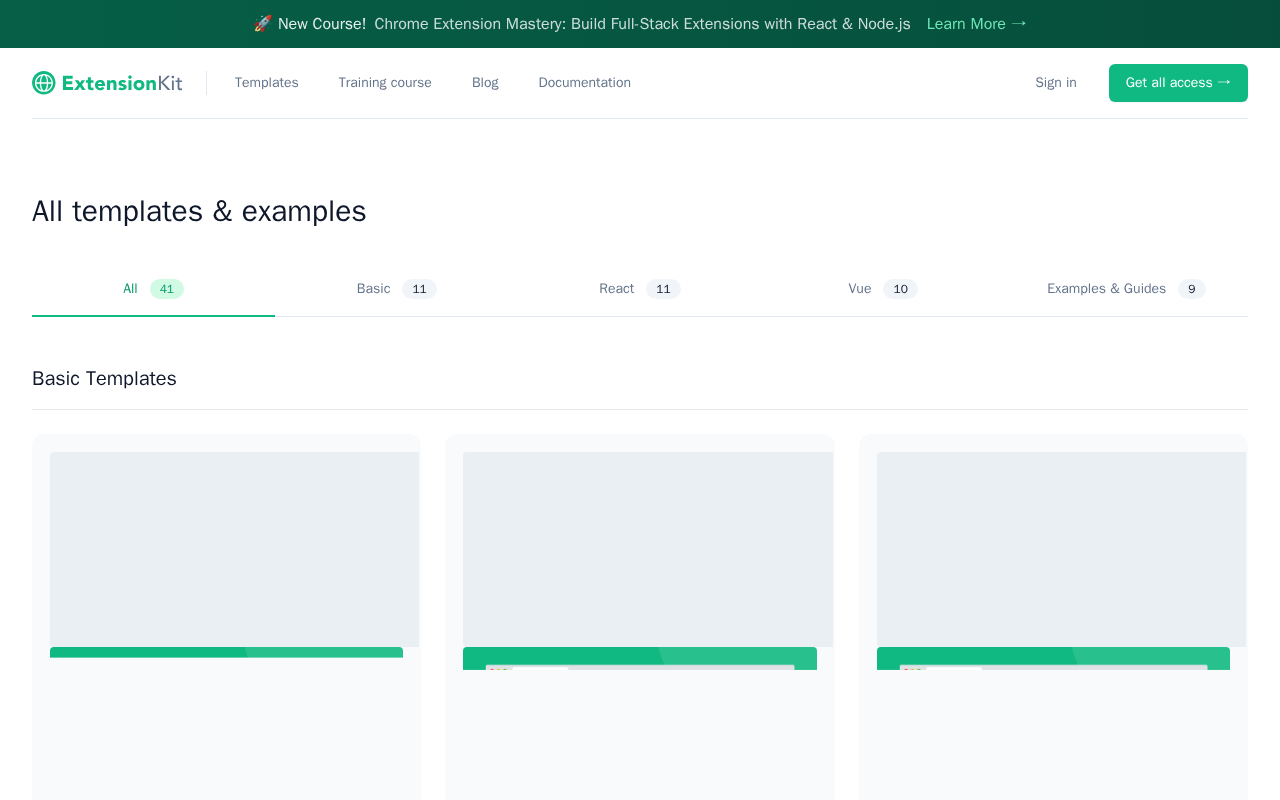
Task: Click the Get all access button
Action: pos(1178,83)
